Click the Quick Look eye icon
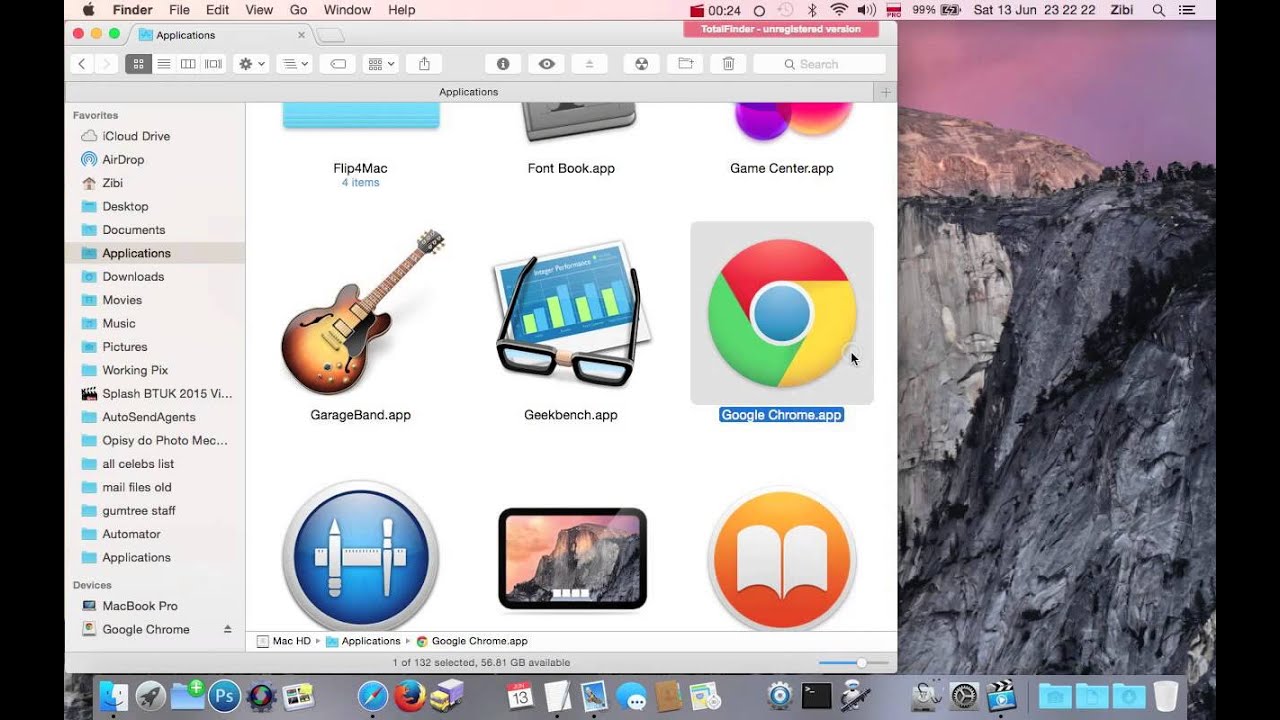This screenshot has width=1280, height=720. coord(546,64)
